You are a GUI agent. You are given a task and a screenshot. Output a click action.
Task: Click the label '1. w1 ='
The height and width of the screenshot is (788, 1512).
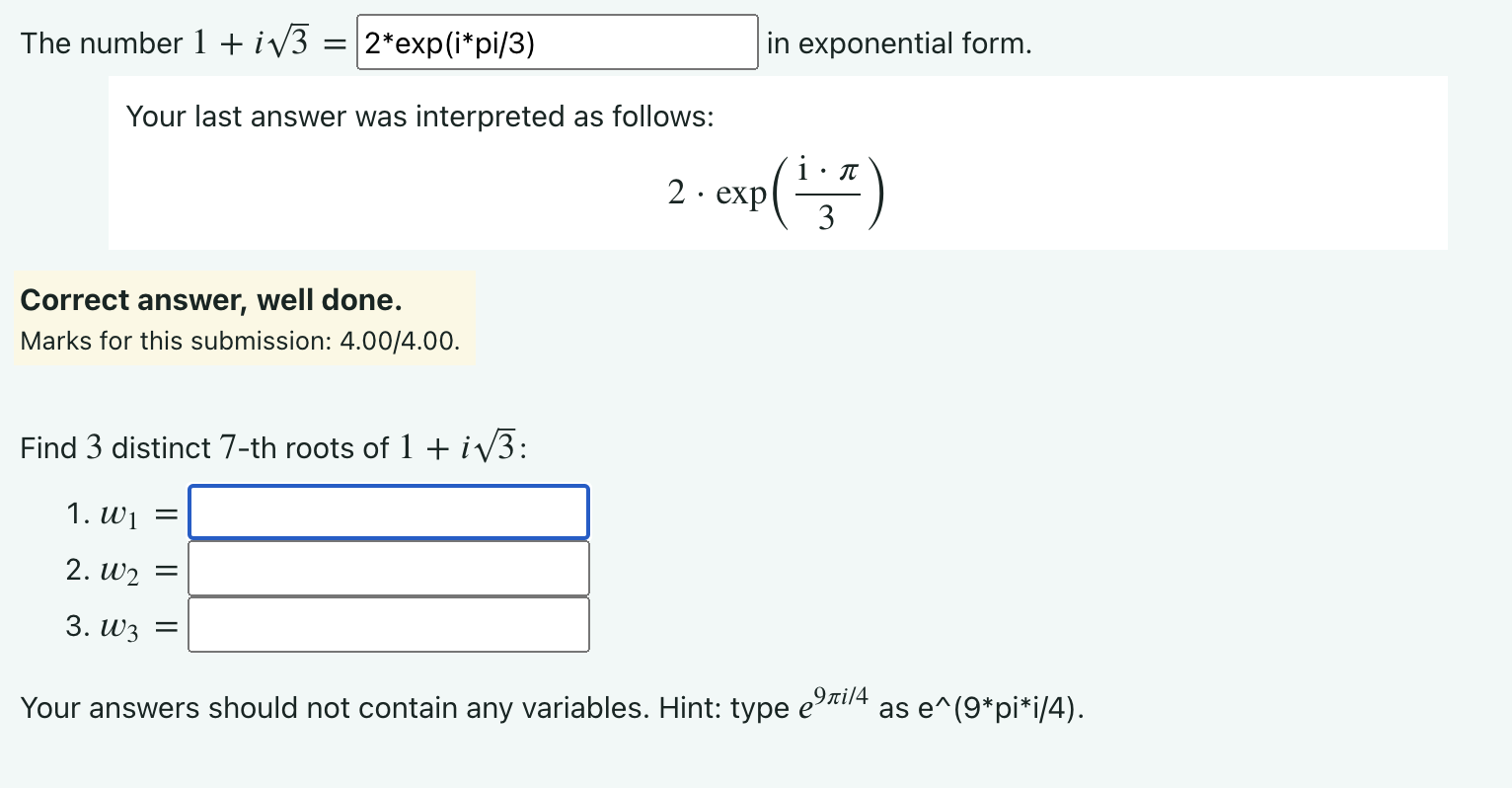pos(120,512)
